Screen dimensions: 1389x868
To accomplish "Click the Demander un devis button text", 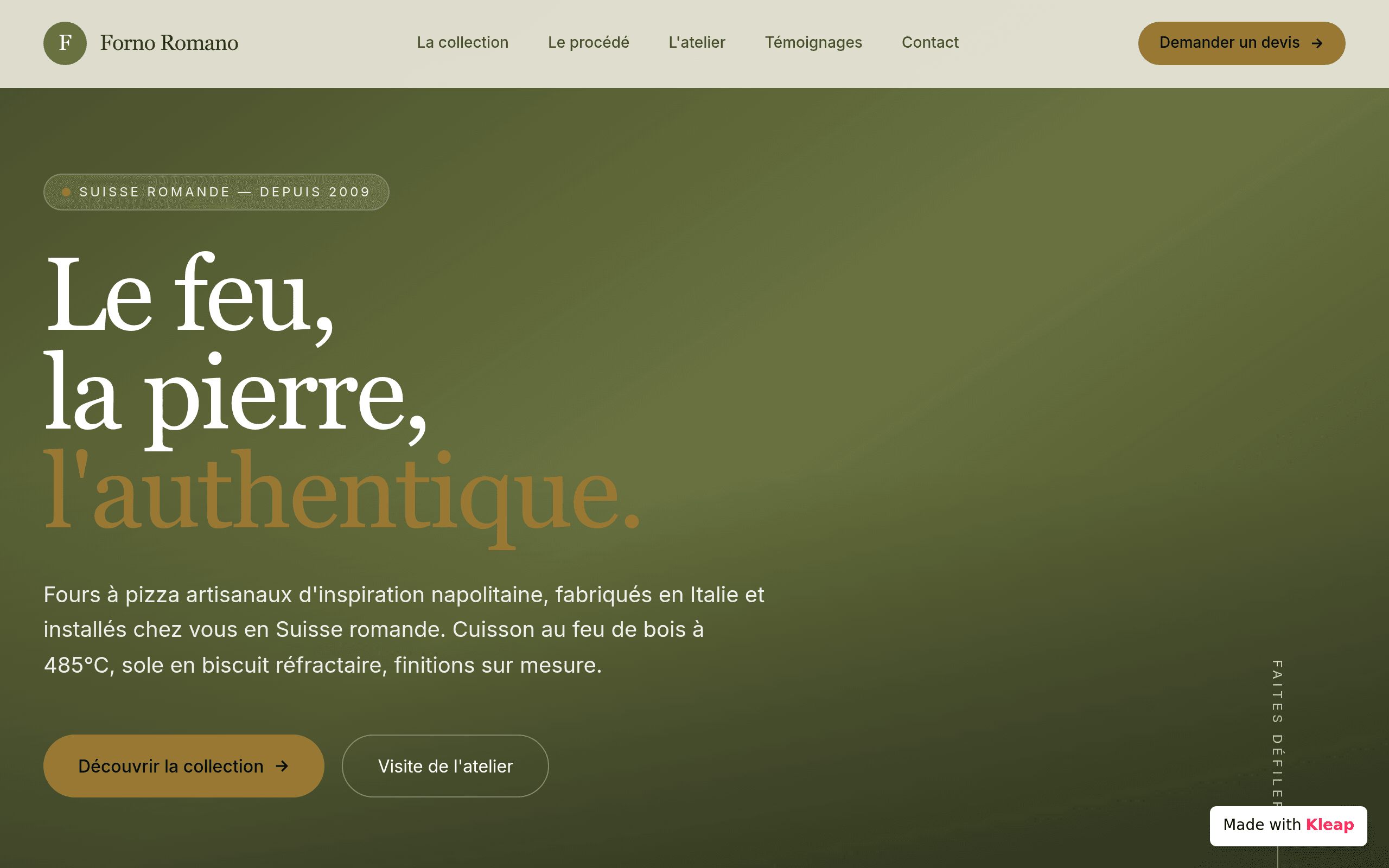I will click(x=1229, y=43).
